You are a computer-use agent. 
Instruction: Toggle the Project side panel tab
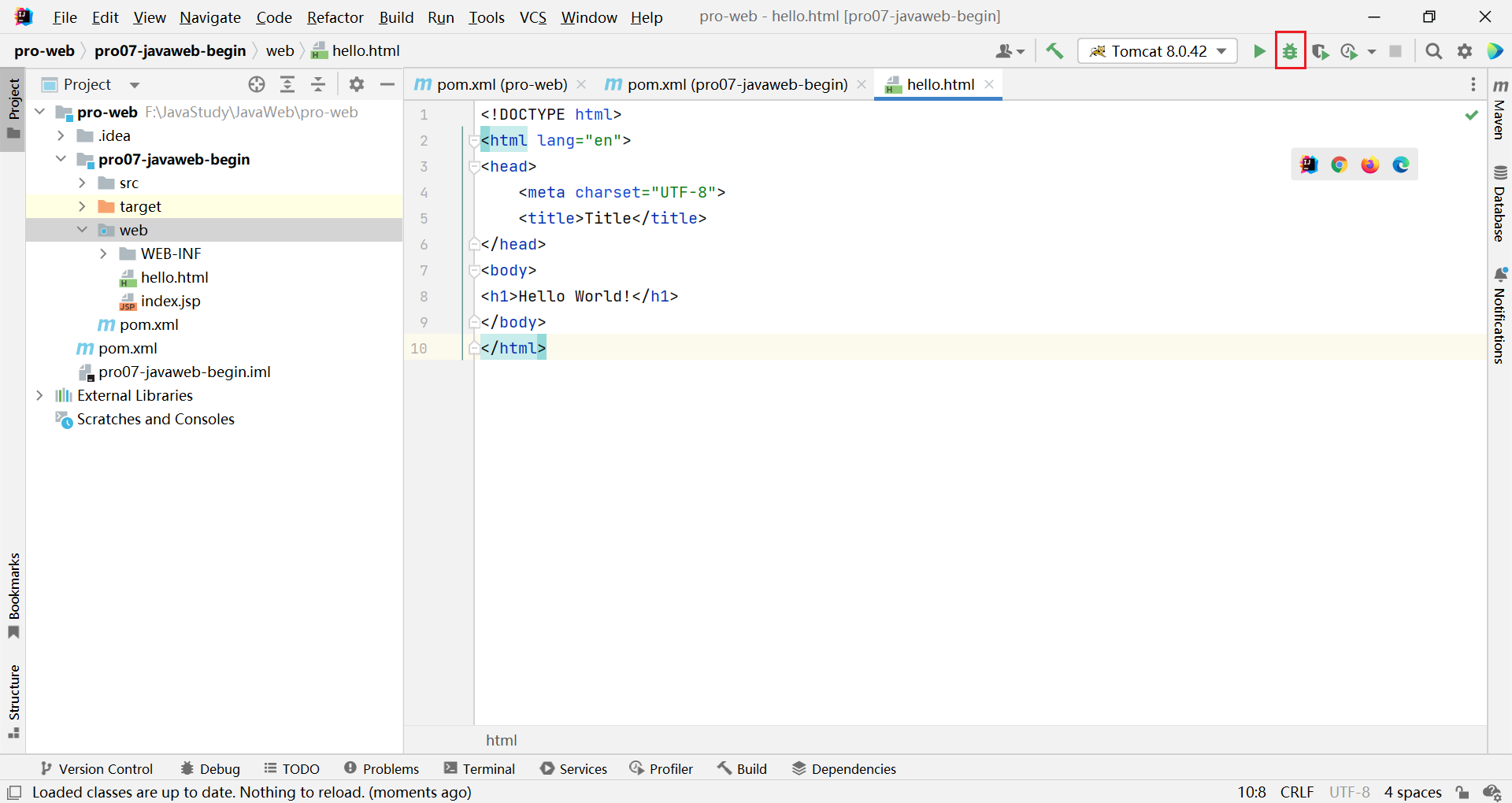click(x=13, y=109)
